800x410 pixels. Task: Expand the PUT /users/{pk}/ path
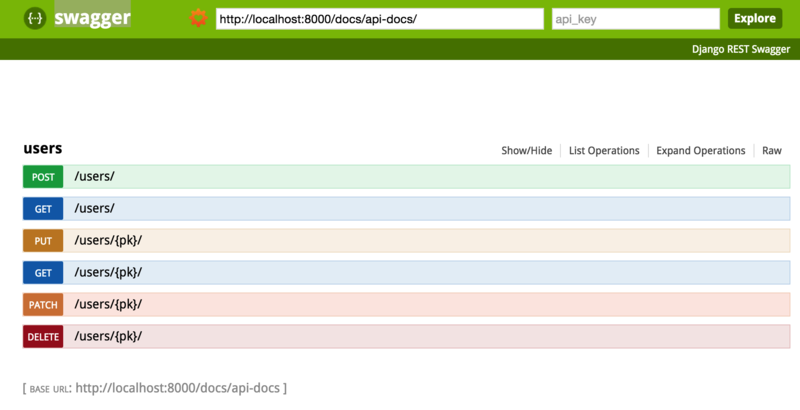108,241
